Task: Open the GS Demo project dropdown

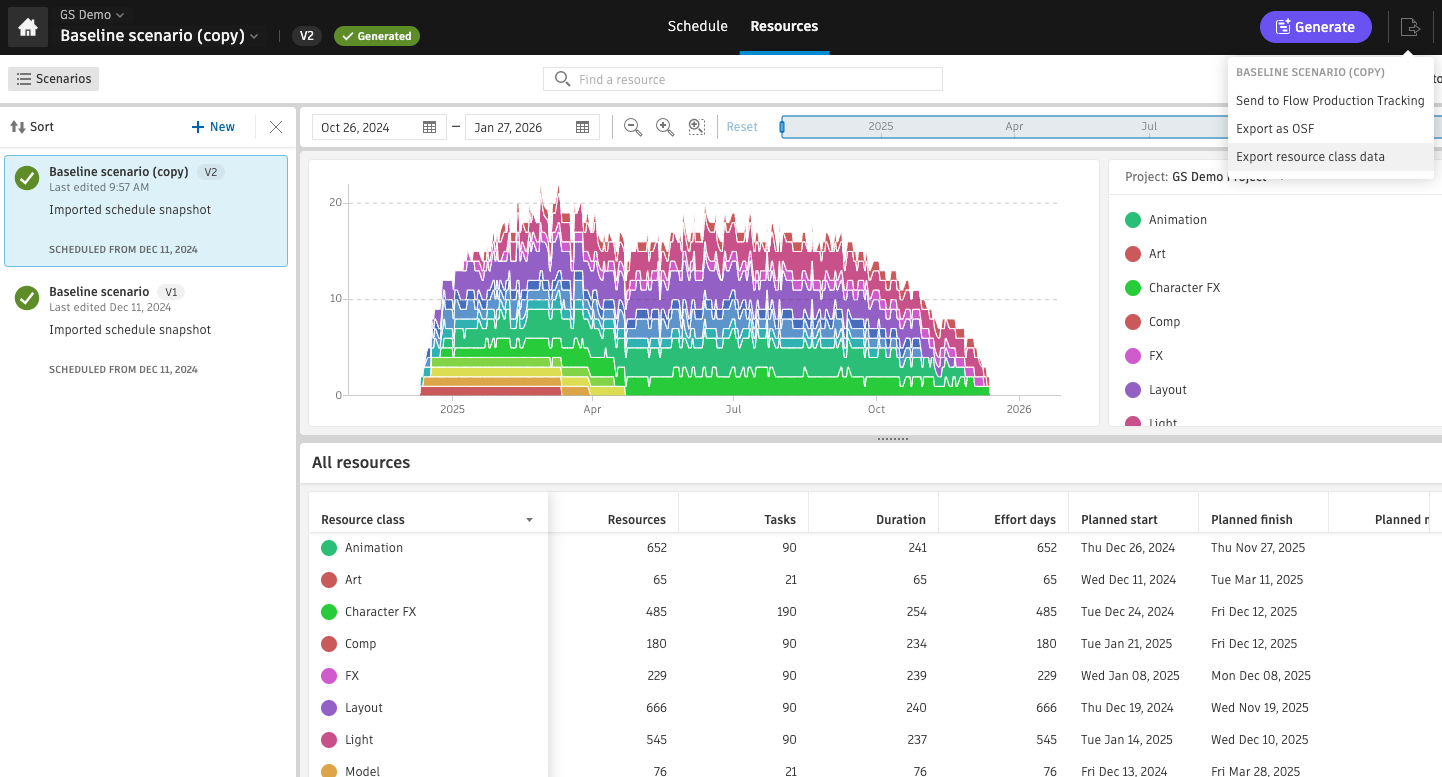Action: (x=92, y=15)
